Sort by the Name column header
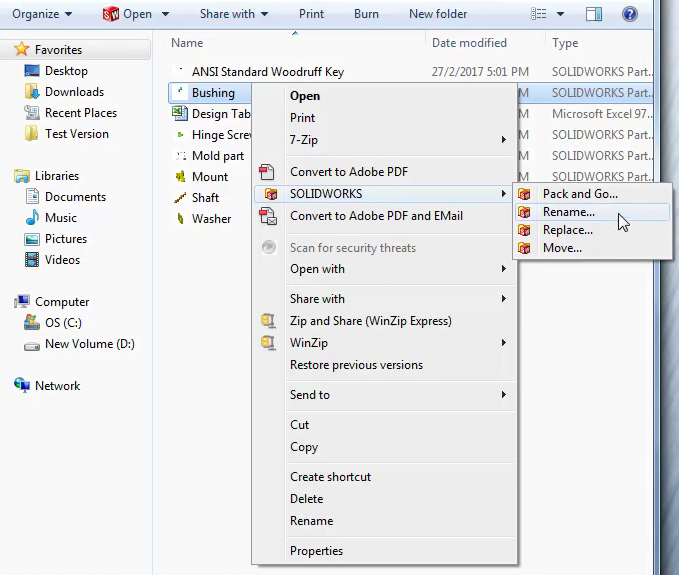 pyautogui.click(x=187, y=43)
